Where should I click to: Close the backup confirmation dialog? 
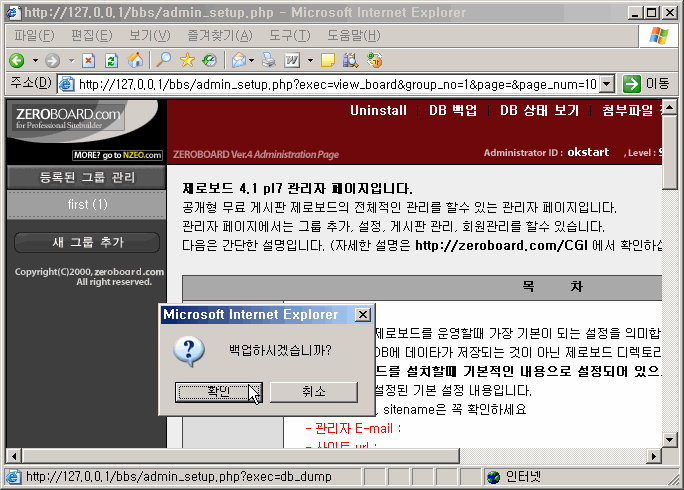[x=363, y=315]
